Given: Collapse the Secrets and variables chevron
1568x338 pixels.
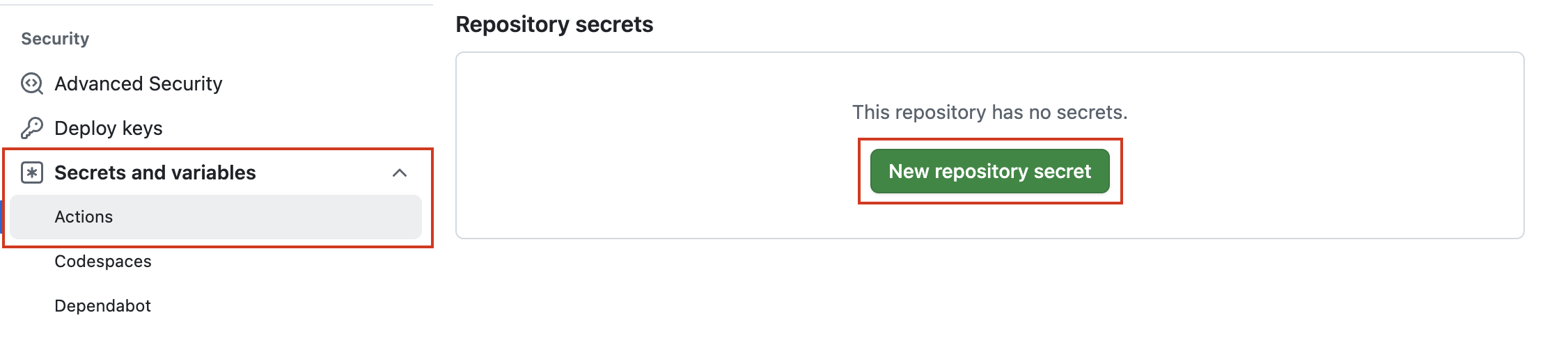Looking at the screenshot, I should click(400, 172).
